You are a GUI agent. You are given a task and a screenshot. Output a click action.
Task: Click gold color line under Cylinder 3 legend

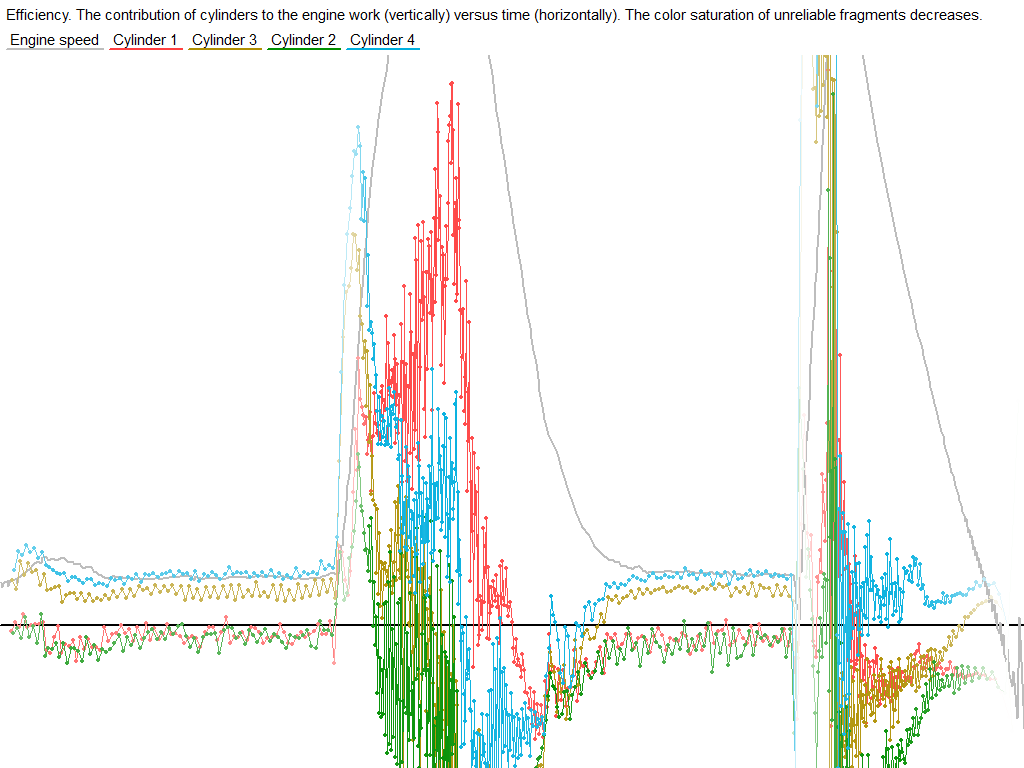click(224, 50)
